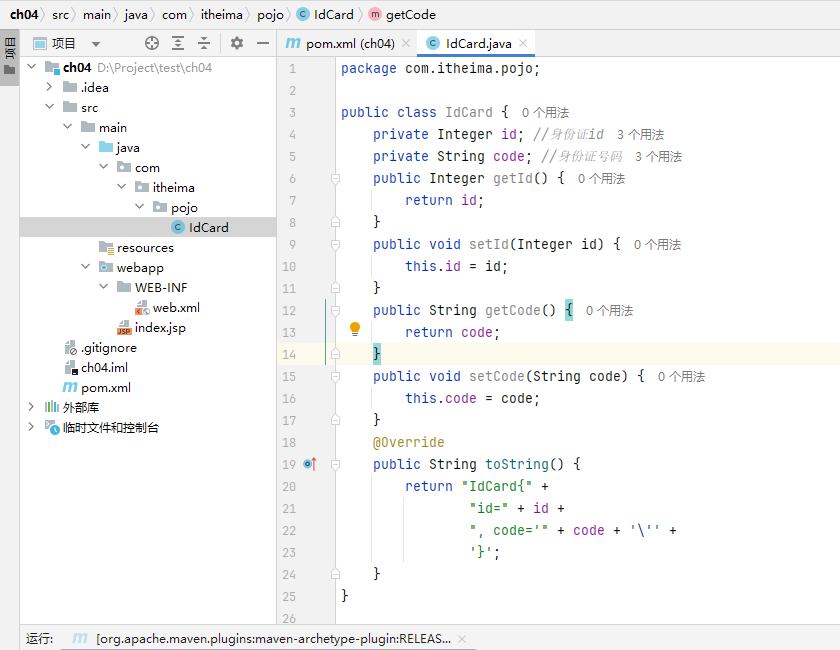Hide the project tool window with minus icon
The width and height of the screenshot is (840, 650).
coord(263,43)
